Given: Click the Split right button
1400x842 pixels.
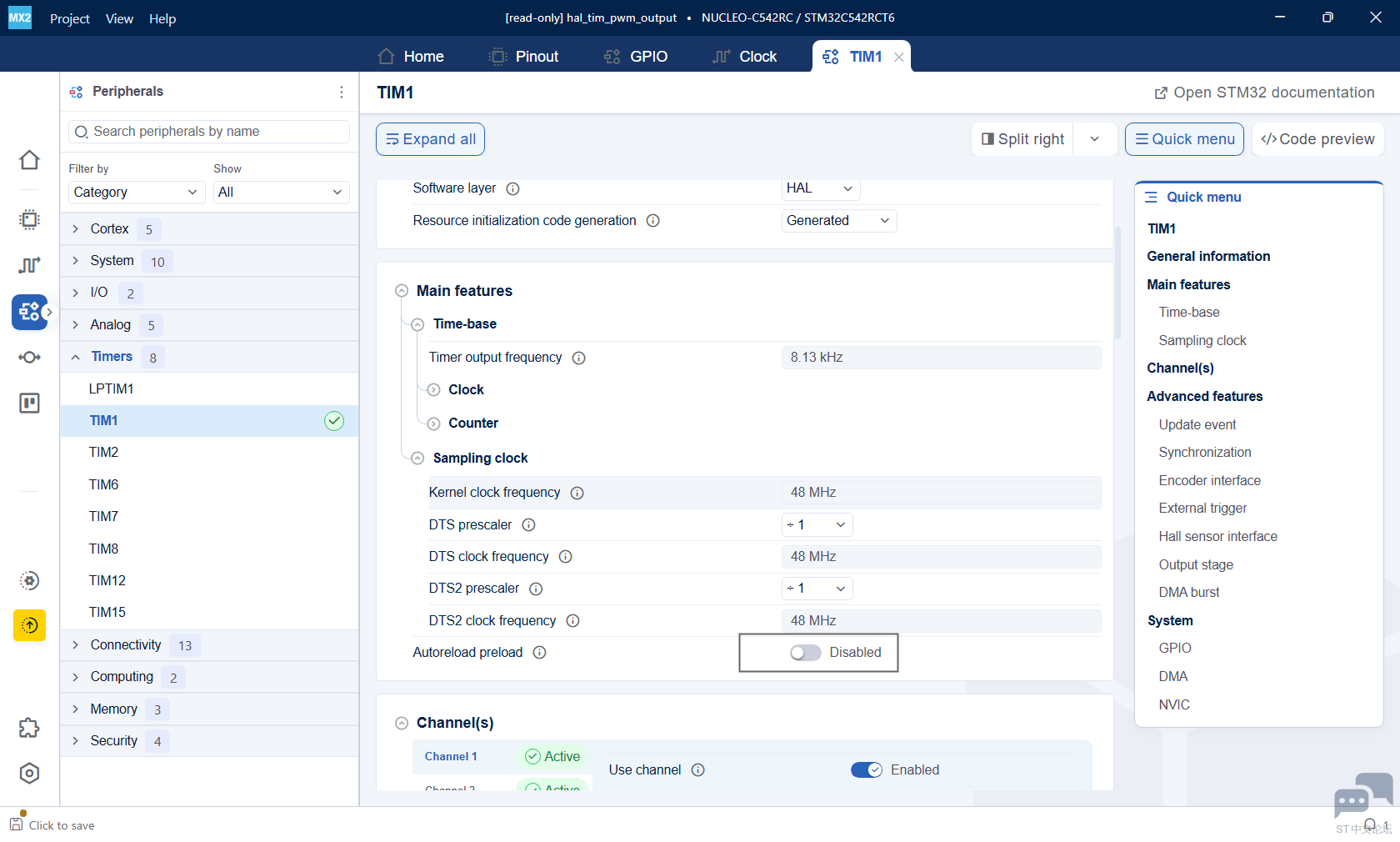Looking at the screenshot, I should pos(1023,139).
